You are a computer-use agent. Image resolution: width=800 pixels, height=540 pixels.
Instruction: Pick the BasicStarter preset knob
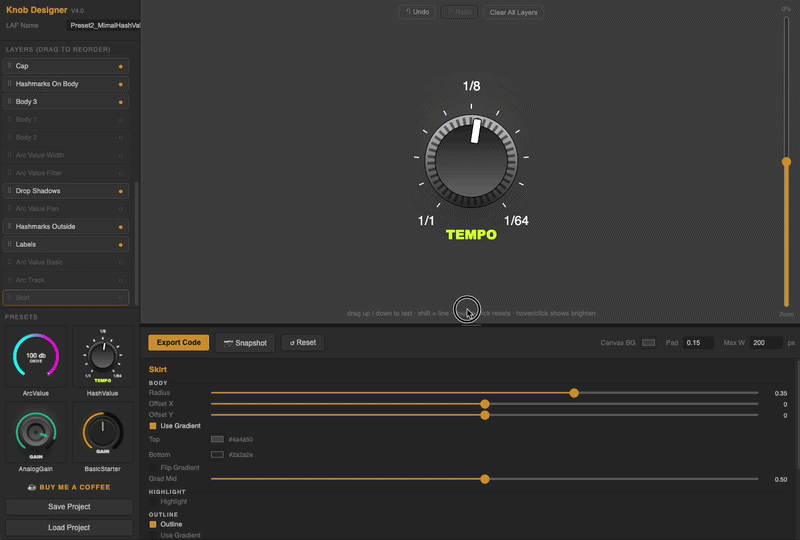[x=103, y=432]
